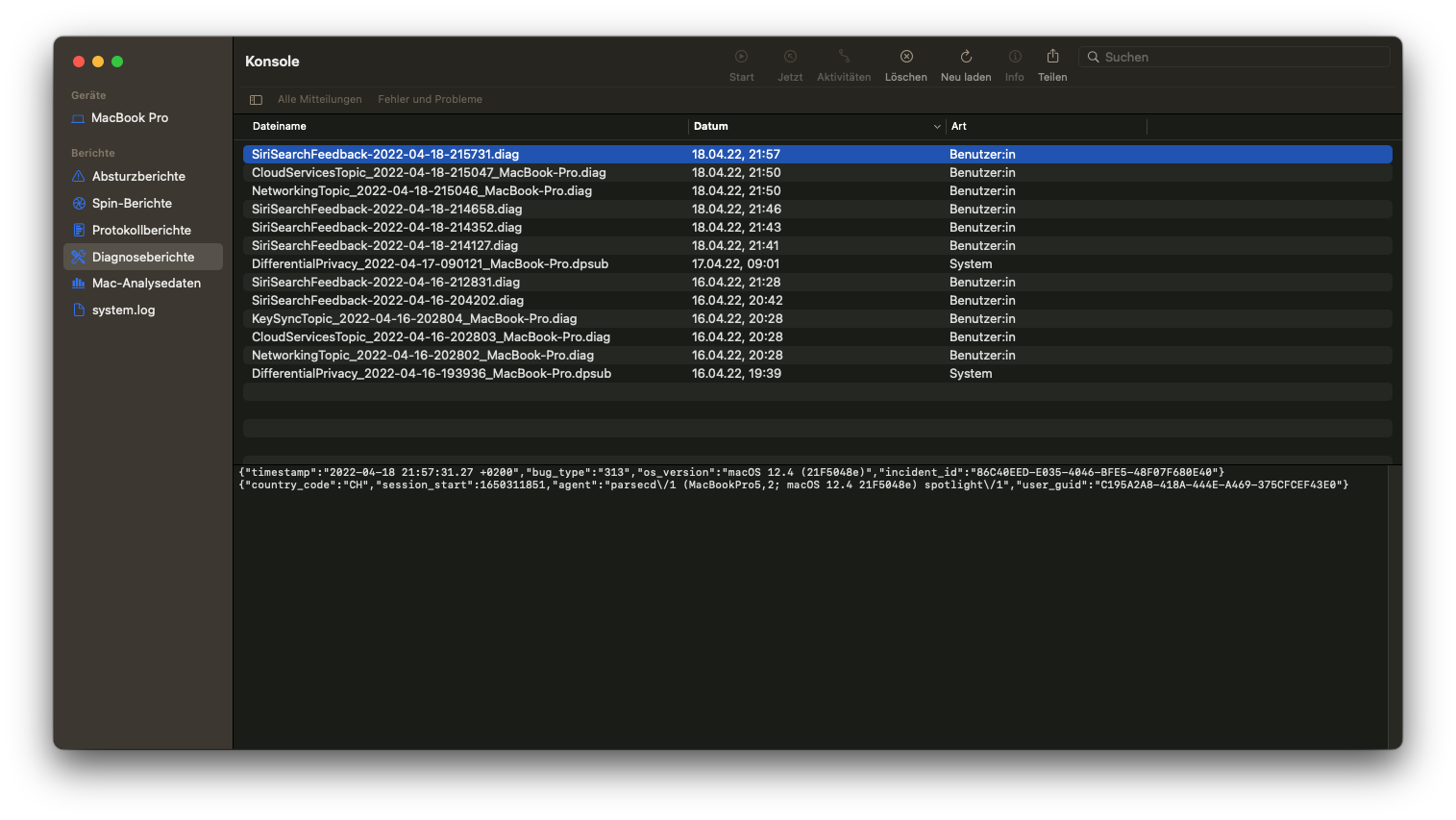
Task: Click the Jetzt toolbar icon
Action: 790,57
